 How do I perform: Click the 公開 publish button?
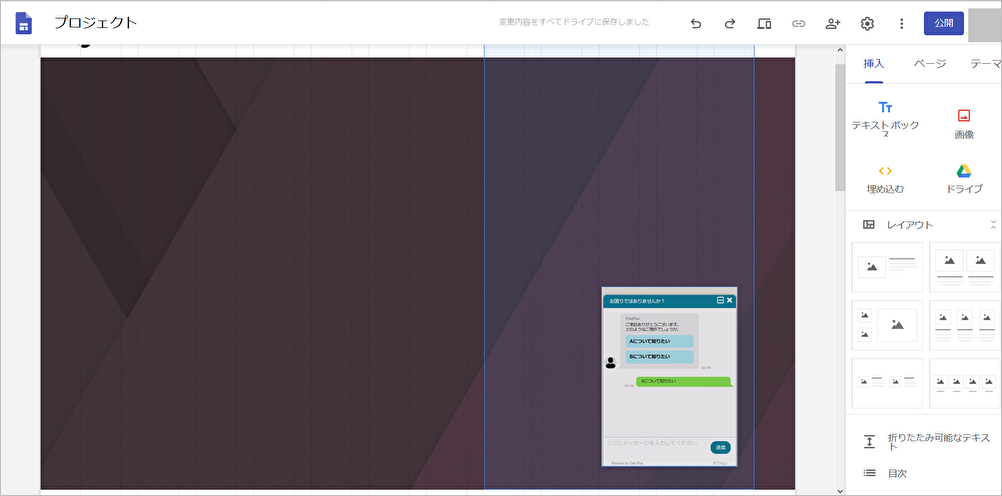pyautogui.click(x=944, y=23)
